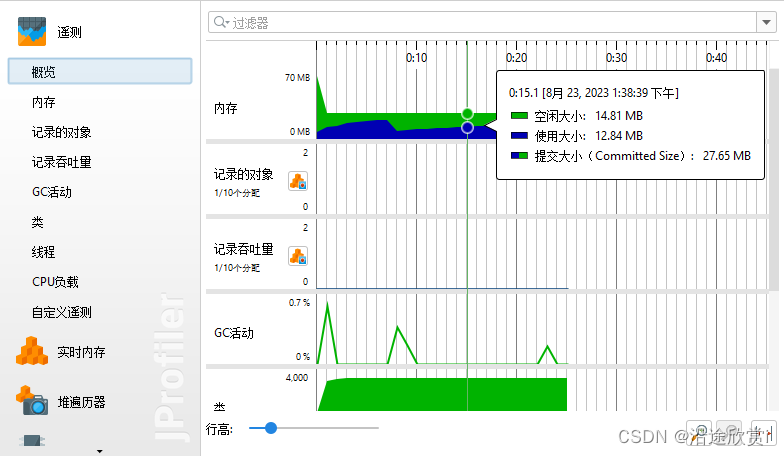This screenshot has height=456, width=784.
Task: Click the filter magnifier options icon
Action: 220,22
